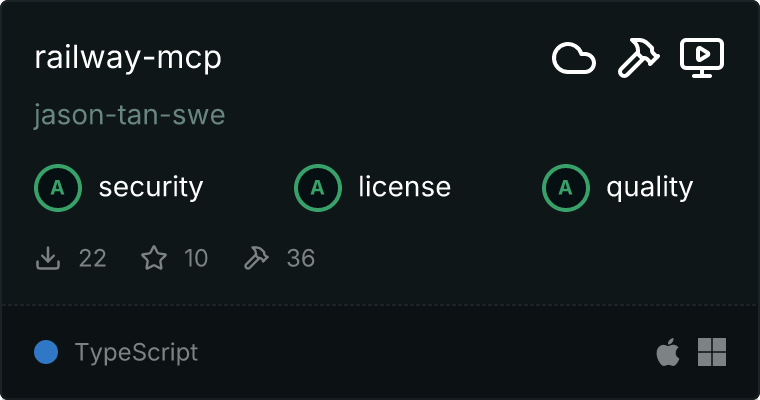Click the security label
760x400 pixels.
coord(151,188)
